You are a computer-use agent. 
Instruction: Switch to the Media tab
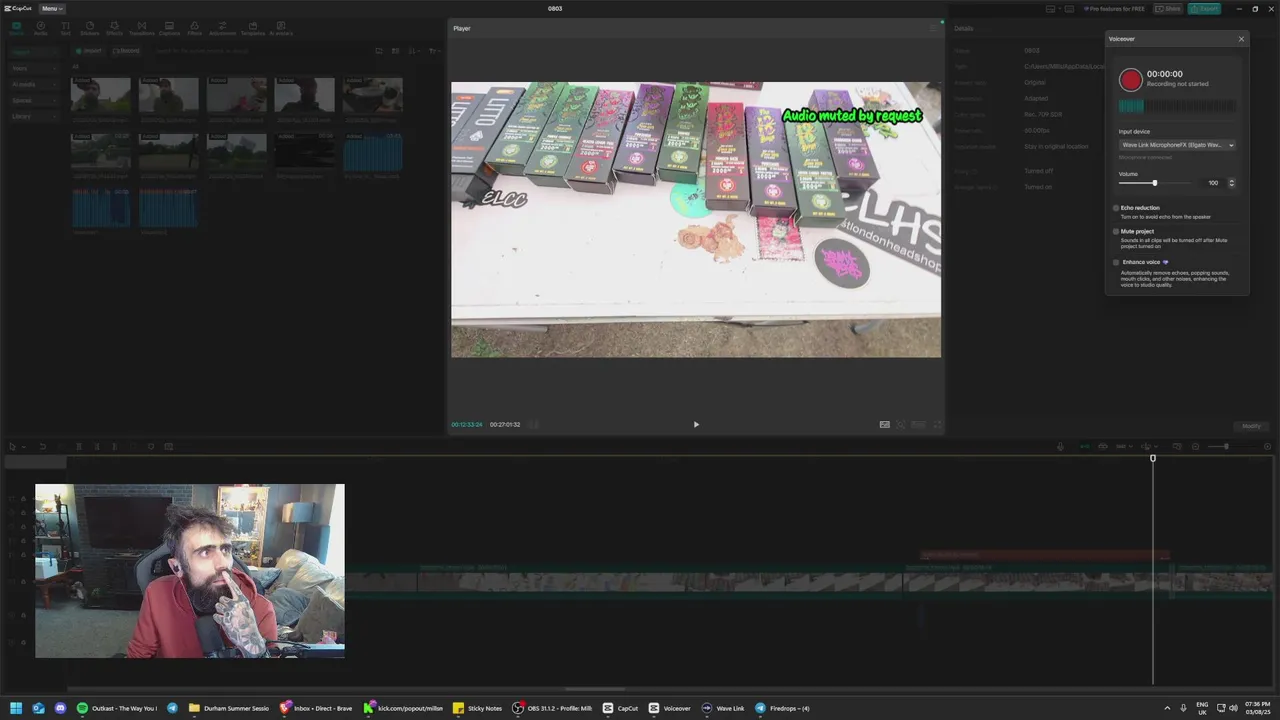pos(16,28)
